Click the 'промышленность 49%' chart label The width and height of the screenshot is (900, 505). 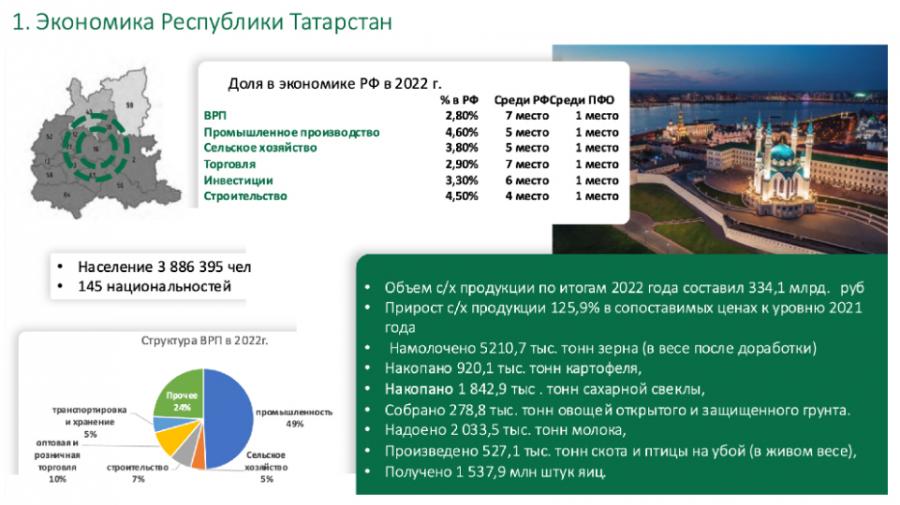(x=294, y=418)
